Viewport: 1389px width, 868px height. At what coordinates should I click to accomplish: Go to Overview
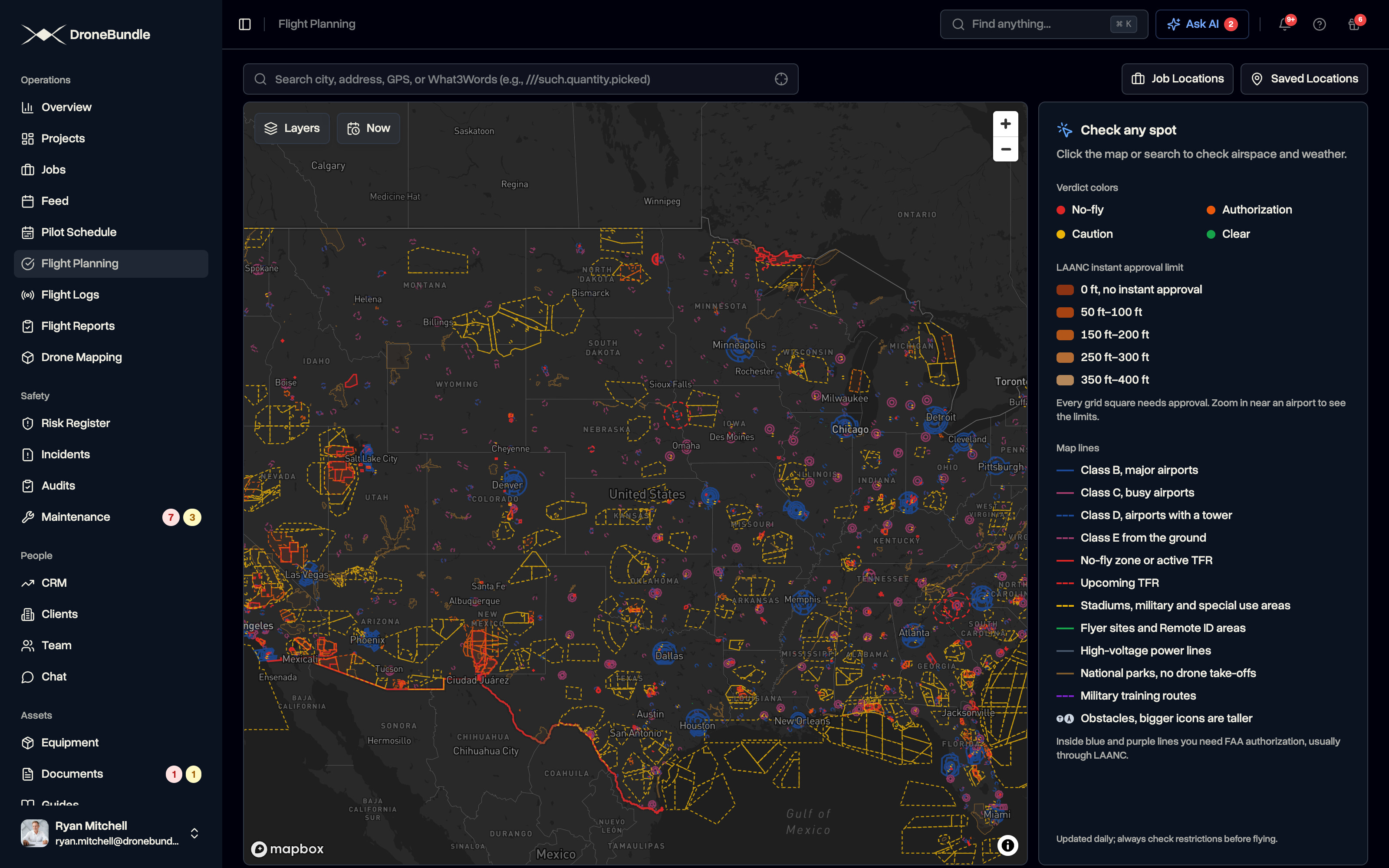111,107
